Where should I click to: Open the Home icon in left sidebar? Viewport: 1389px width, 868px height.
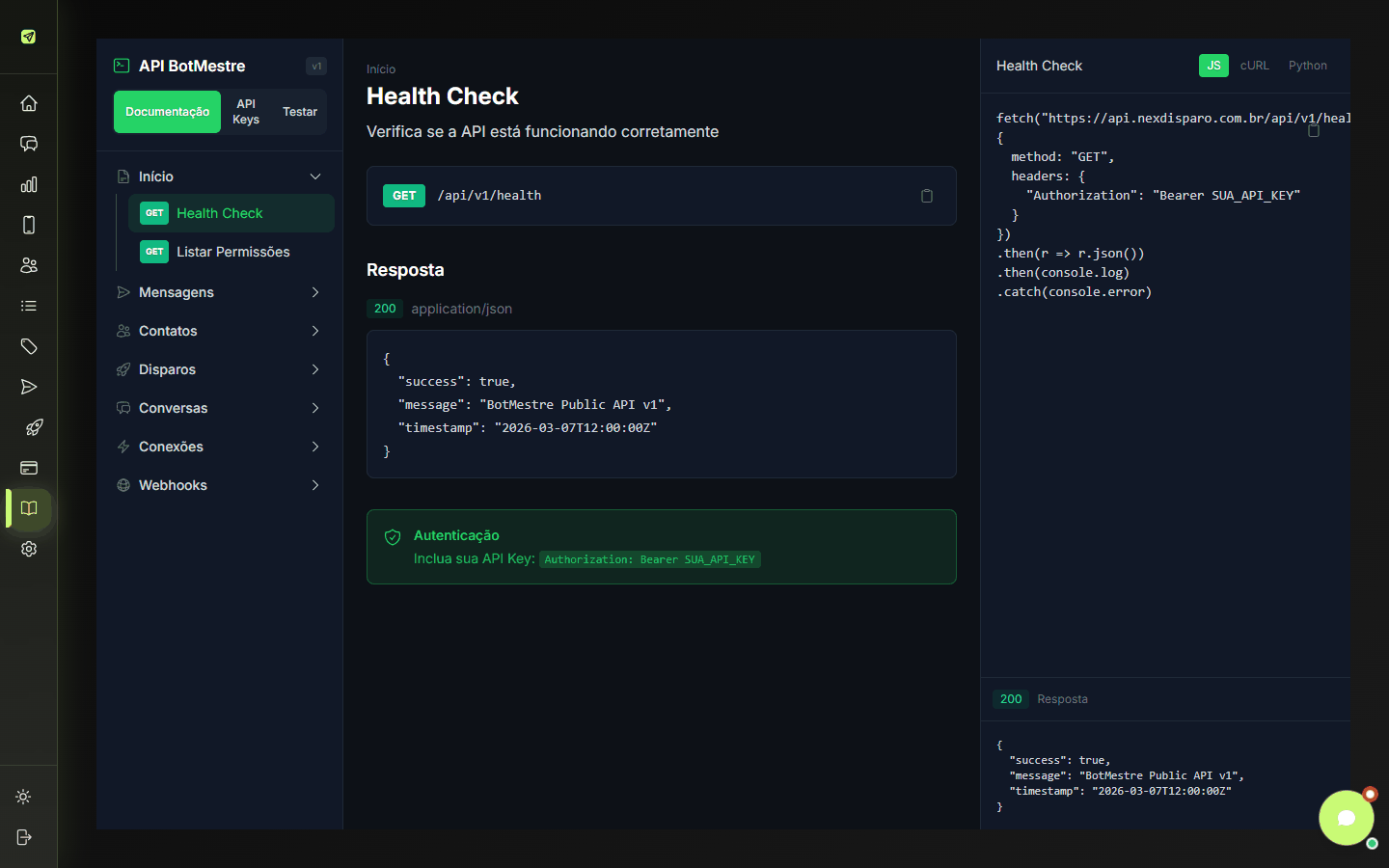coord(29,103)
